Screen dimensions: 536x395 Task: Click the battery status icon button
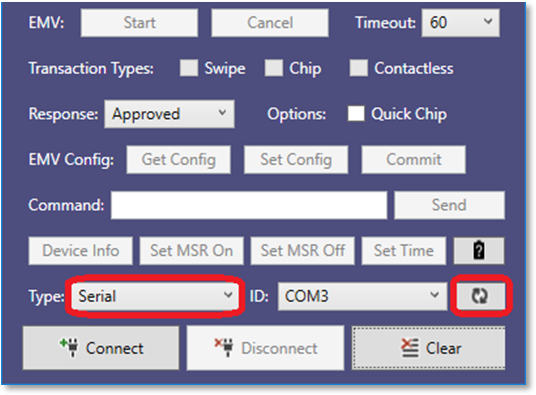click(479, 251)
